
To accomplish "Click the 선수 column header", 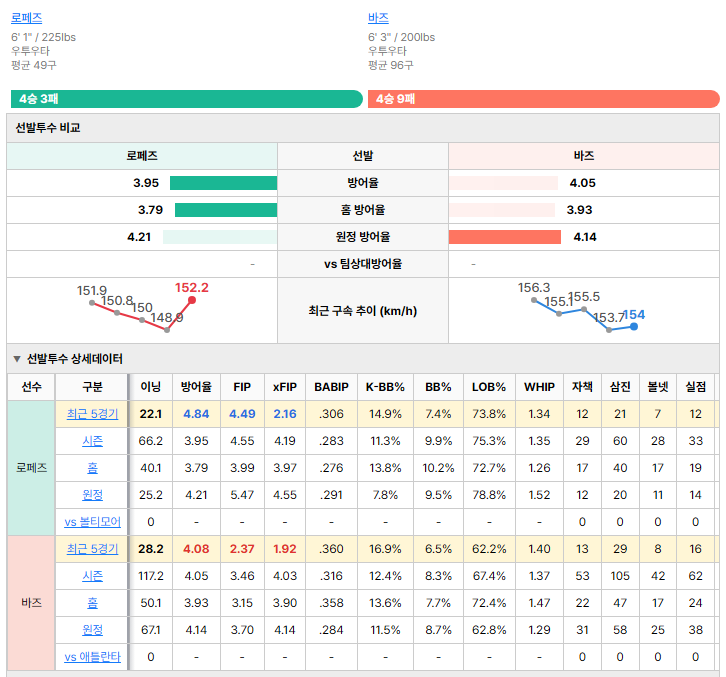I will [31, 387].
